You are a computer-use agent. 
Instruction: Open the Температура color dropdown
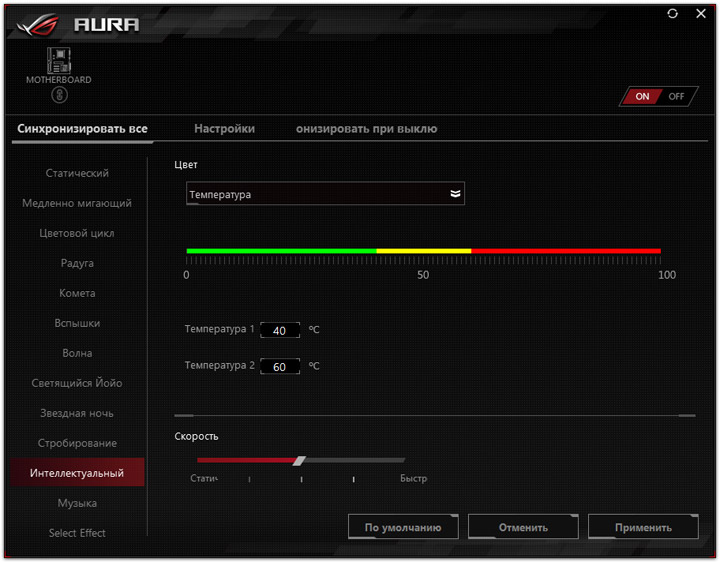(x=325, y=194)
